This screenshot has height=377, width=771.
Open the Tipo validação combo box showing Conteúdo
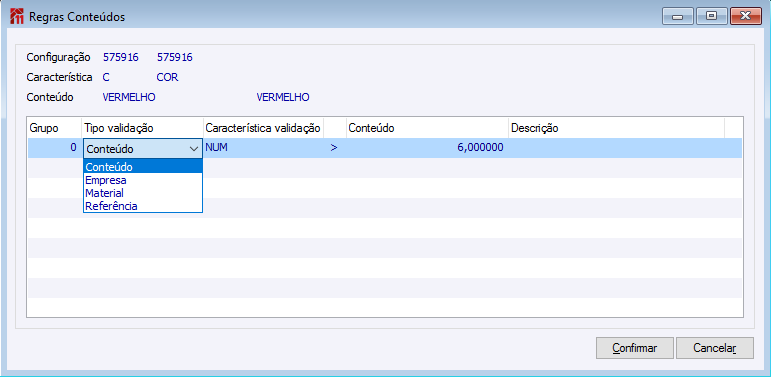[x=143, y=149]
